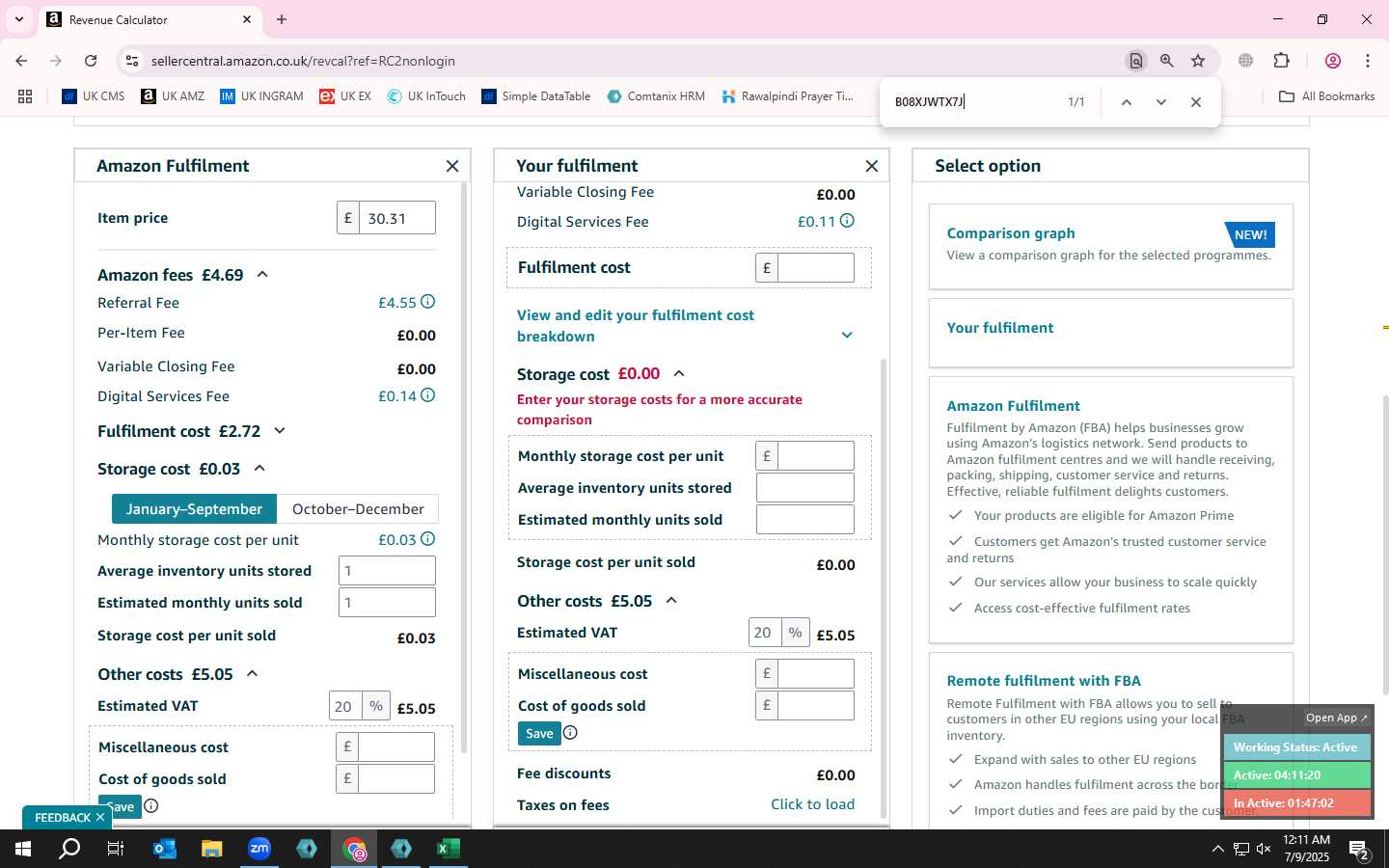
Task: Open the tab search dropdown
Action: (18, 19)
